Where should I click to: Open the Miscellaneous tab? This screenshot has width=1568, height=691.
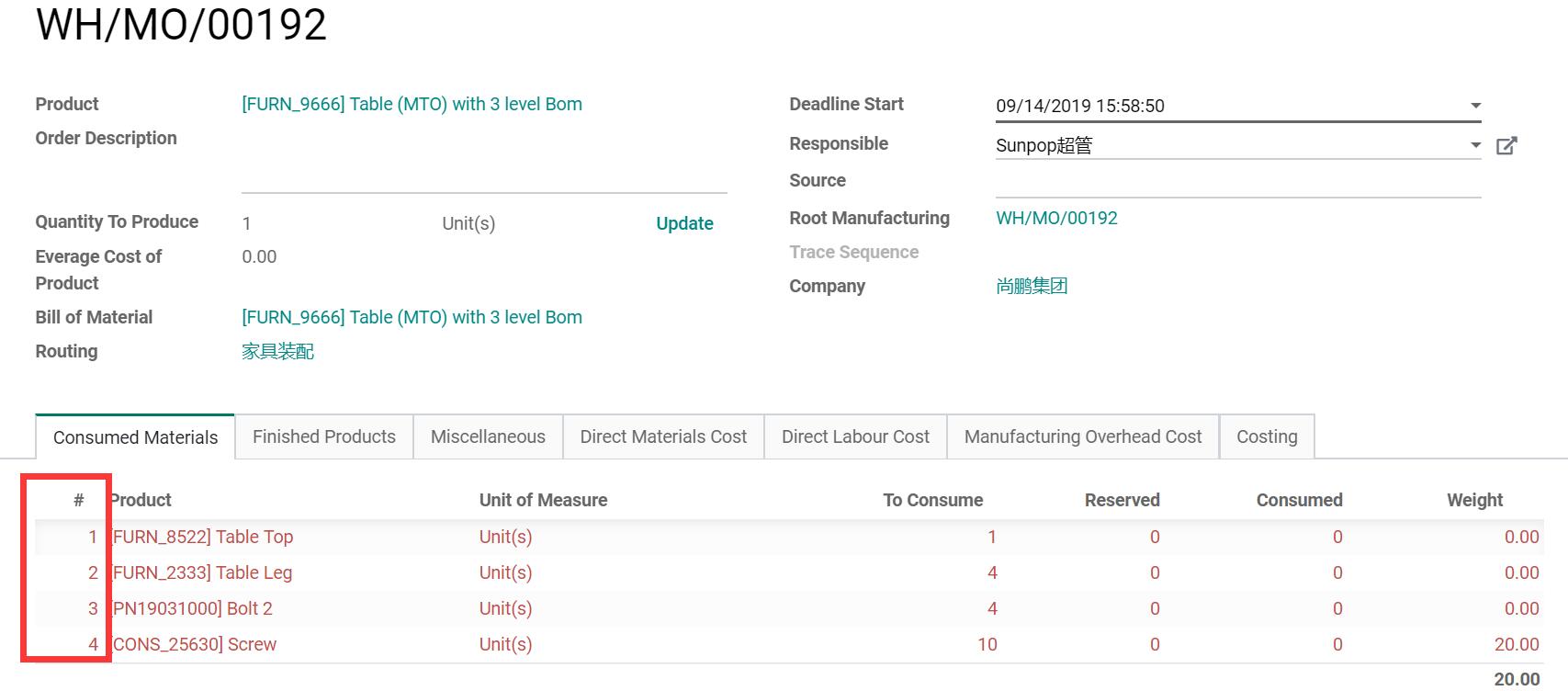[x=488, y=436]
